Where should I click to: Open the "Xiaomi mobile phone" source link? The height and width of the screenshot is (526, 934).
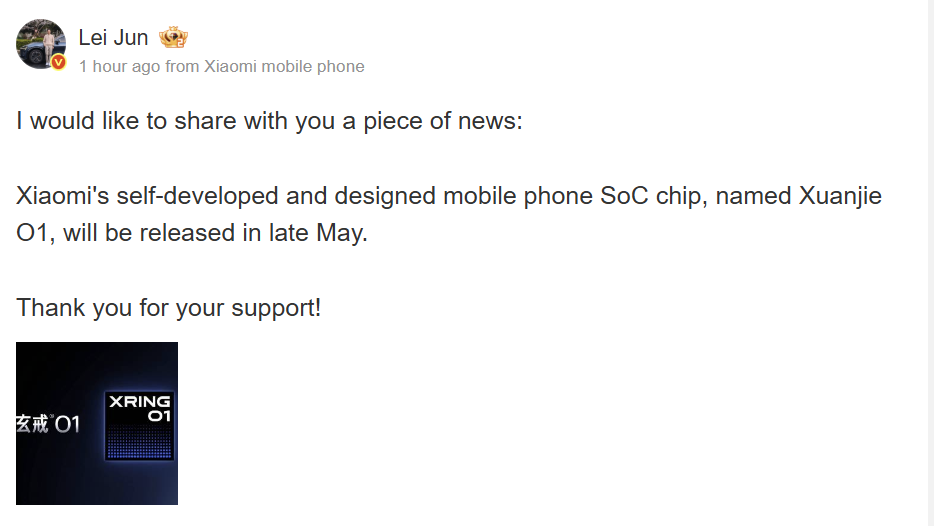pyautogui.click(x=284, y=67)
